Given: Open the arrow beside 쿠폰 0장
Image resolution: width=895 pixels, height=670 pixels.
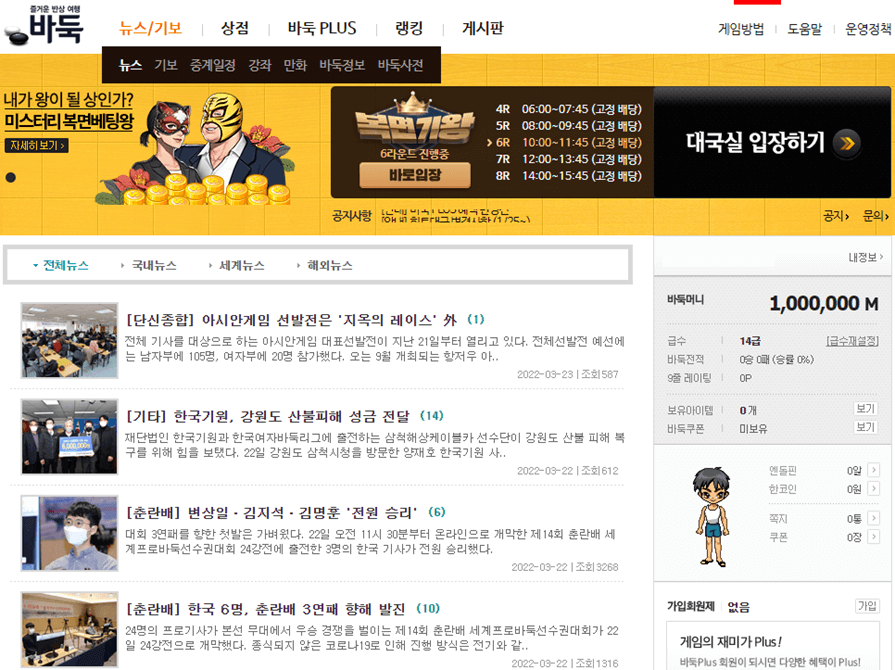Looking at the screenshot, I should point(873,536).
